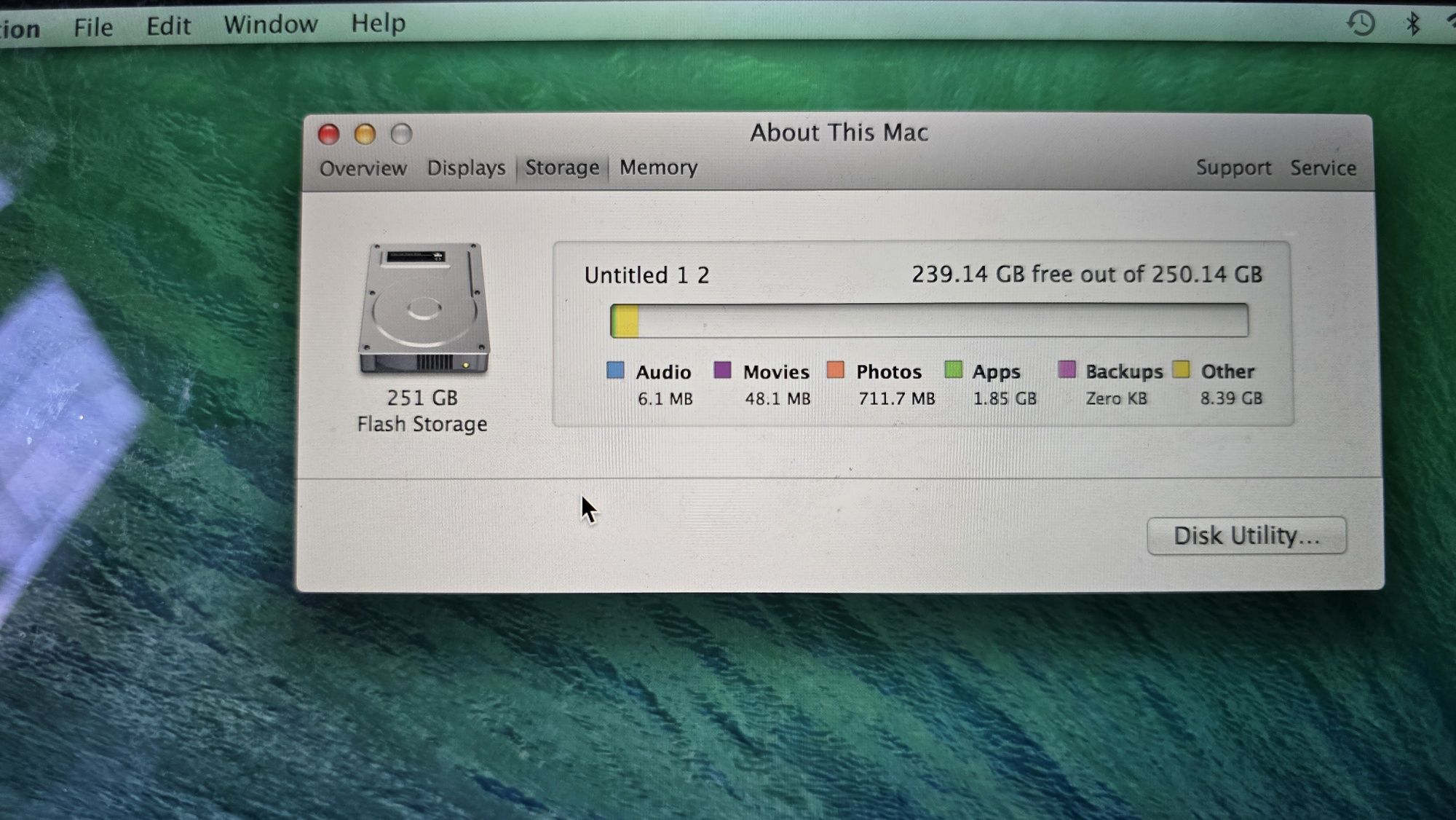Open the Window menu
This screenshot has height=820, width=1456.
click(270, 24)
